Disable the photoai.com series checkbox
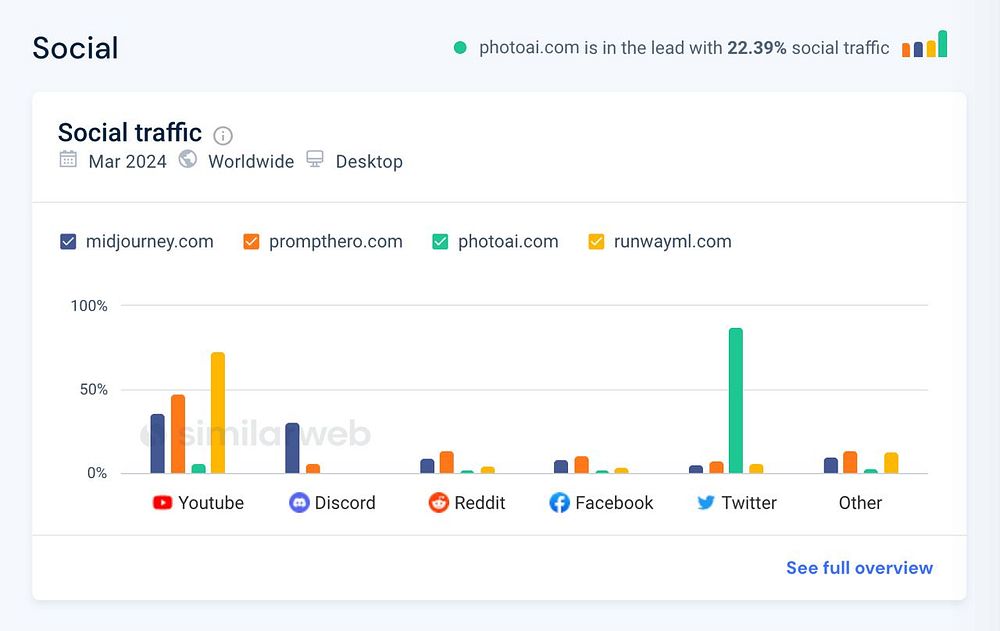1000x631 pixels. pos(440,241)
